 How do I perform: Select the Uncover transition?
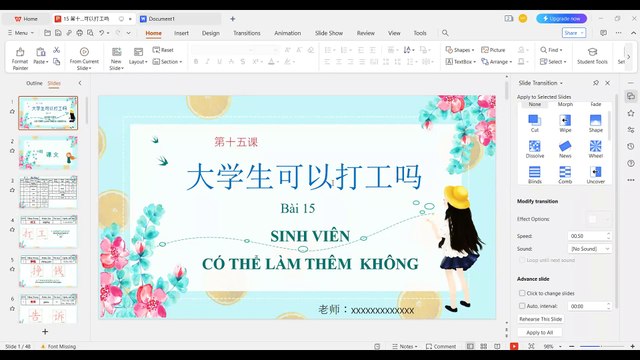tap(596, 175)
